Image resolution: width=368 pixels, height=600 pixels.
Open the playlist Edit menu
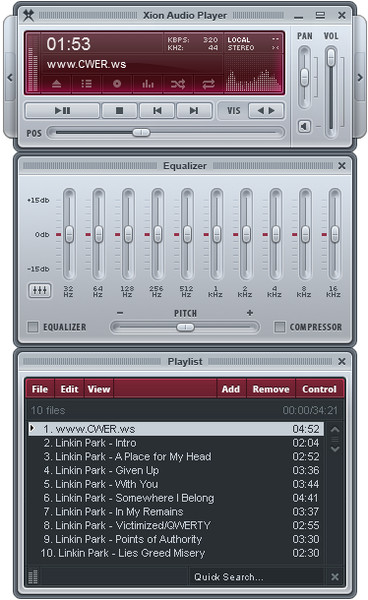click(69, 389)
